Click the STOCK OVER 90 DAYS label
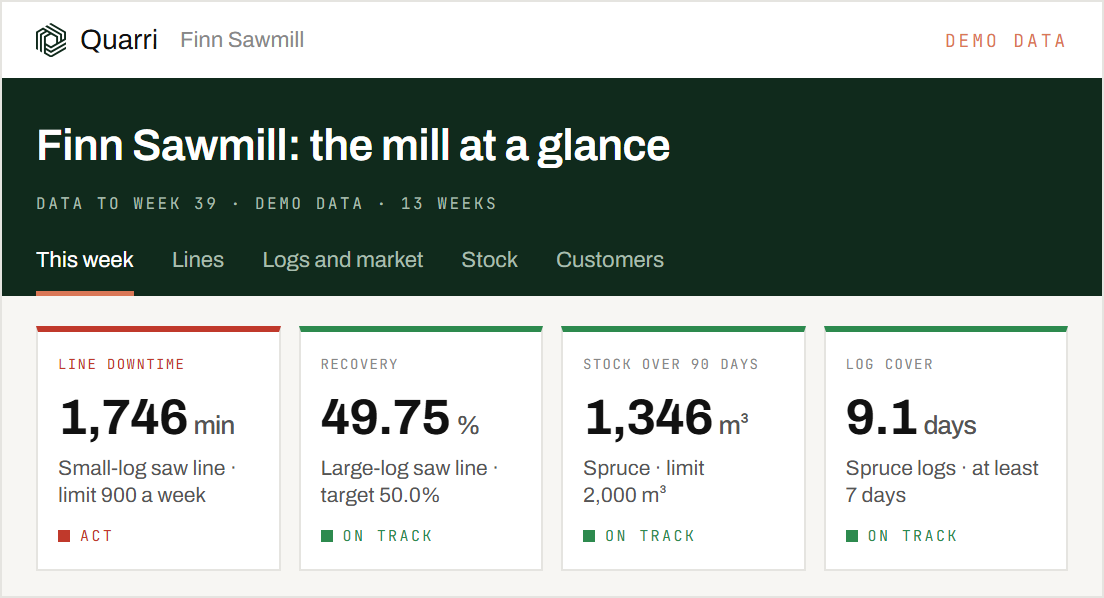Image resolution: width=1104 pixels, height=598 pixels. [671, 364]
